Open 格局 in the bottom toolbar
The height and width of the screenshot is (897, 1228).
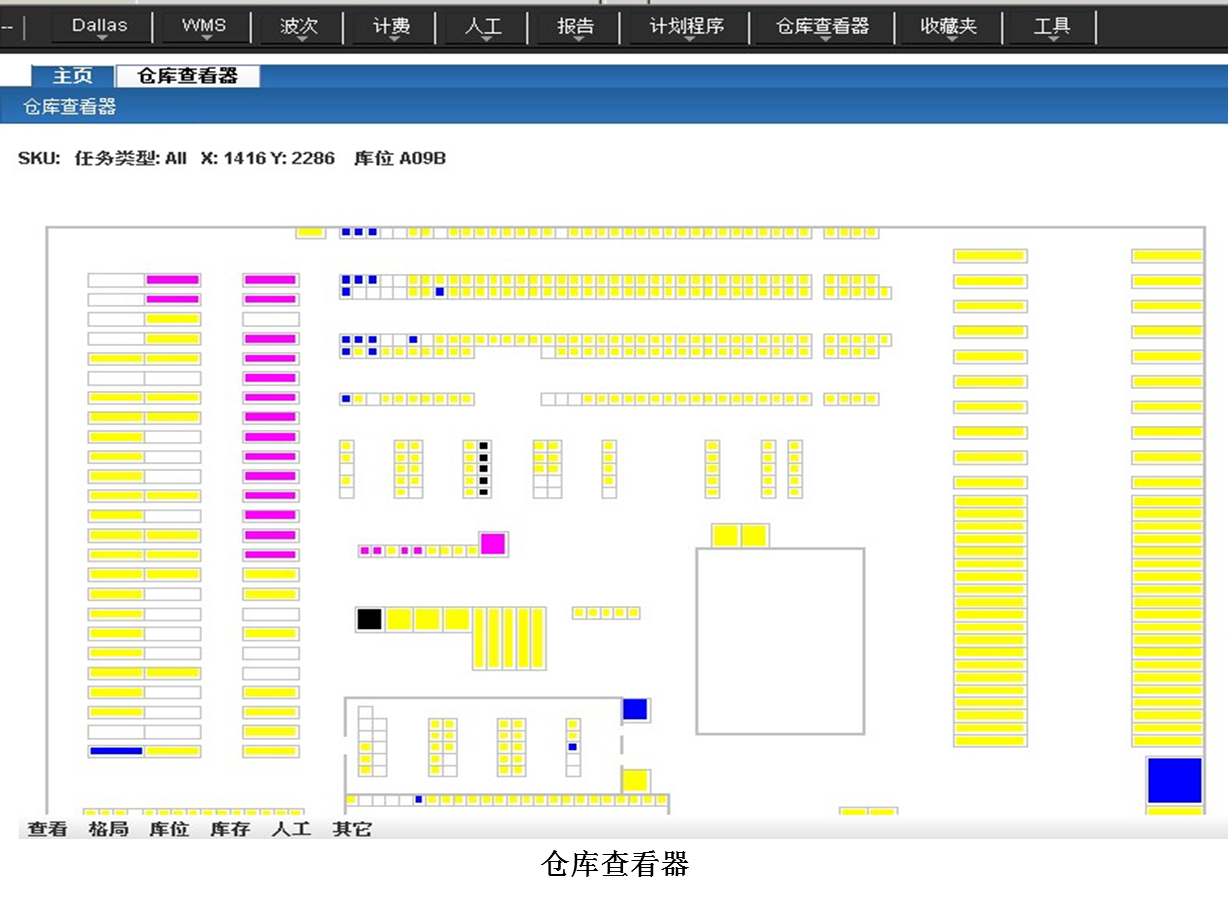pos(108,829)
